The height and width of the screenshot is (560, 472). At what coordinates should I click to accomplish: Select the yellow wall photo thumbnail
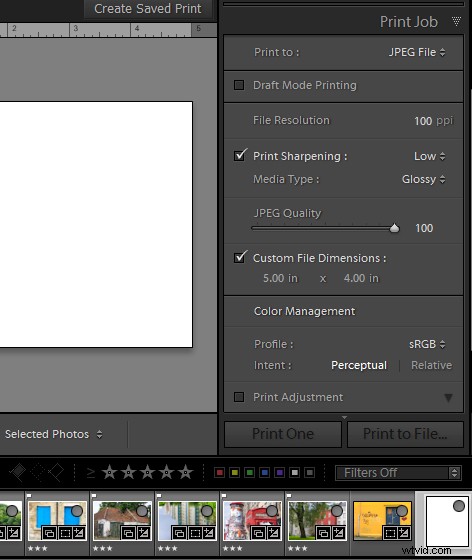pos(382,521)
